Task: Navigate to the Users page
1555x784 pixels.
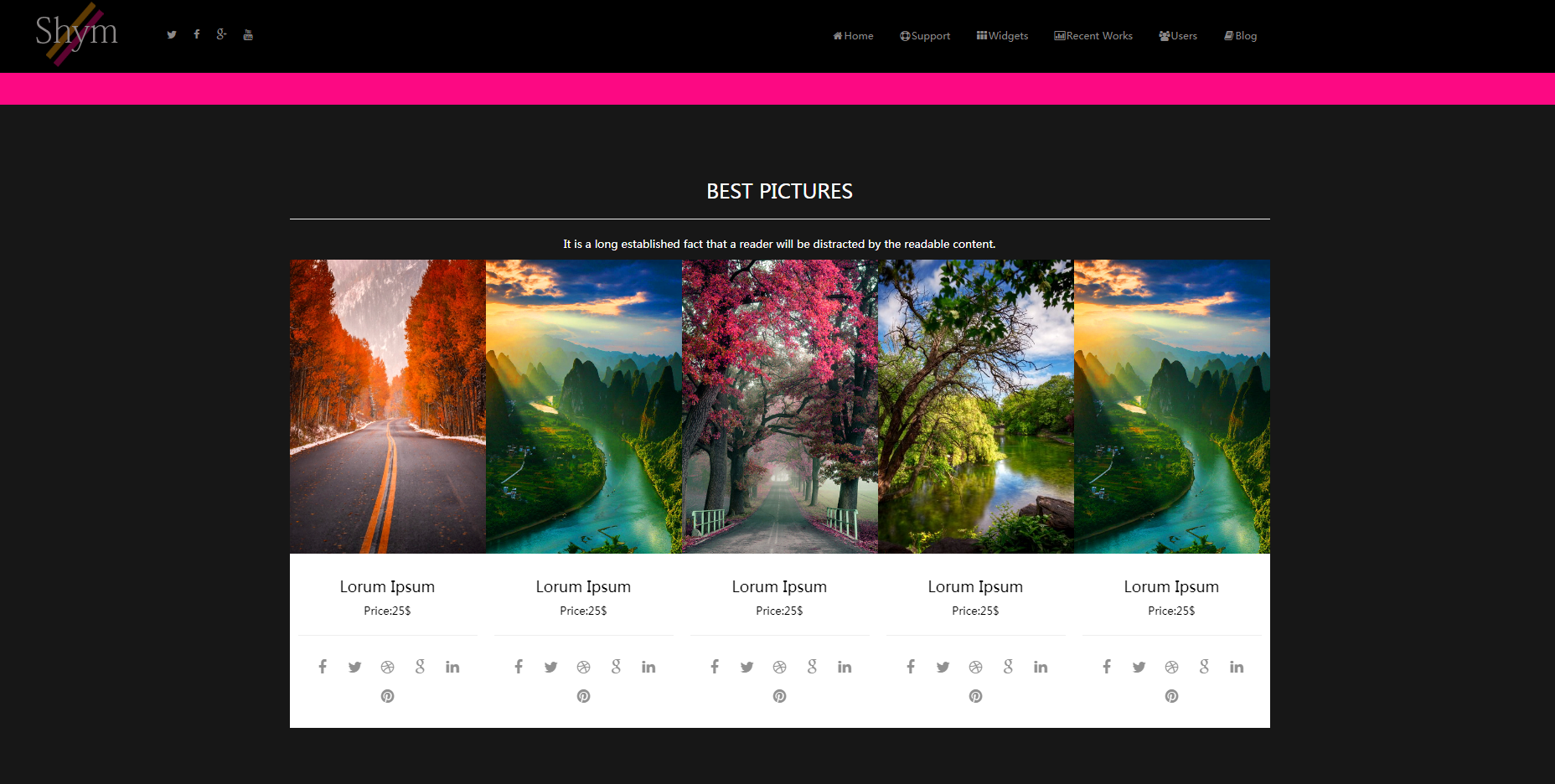Action: point(1178,36)
